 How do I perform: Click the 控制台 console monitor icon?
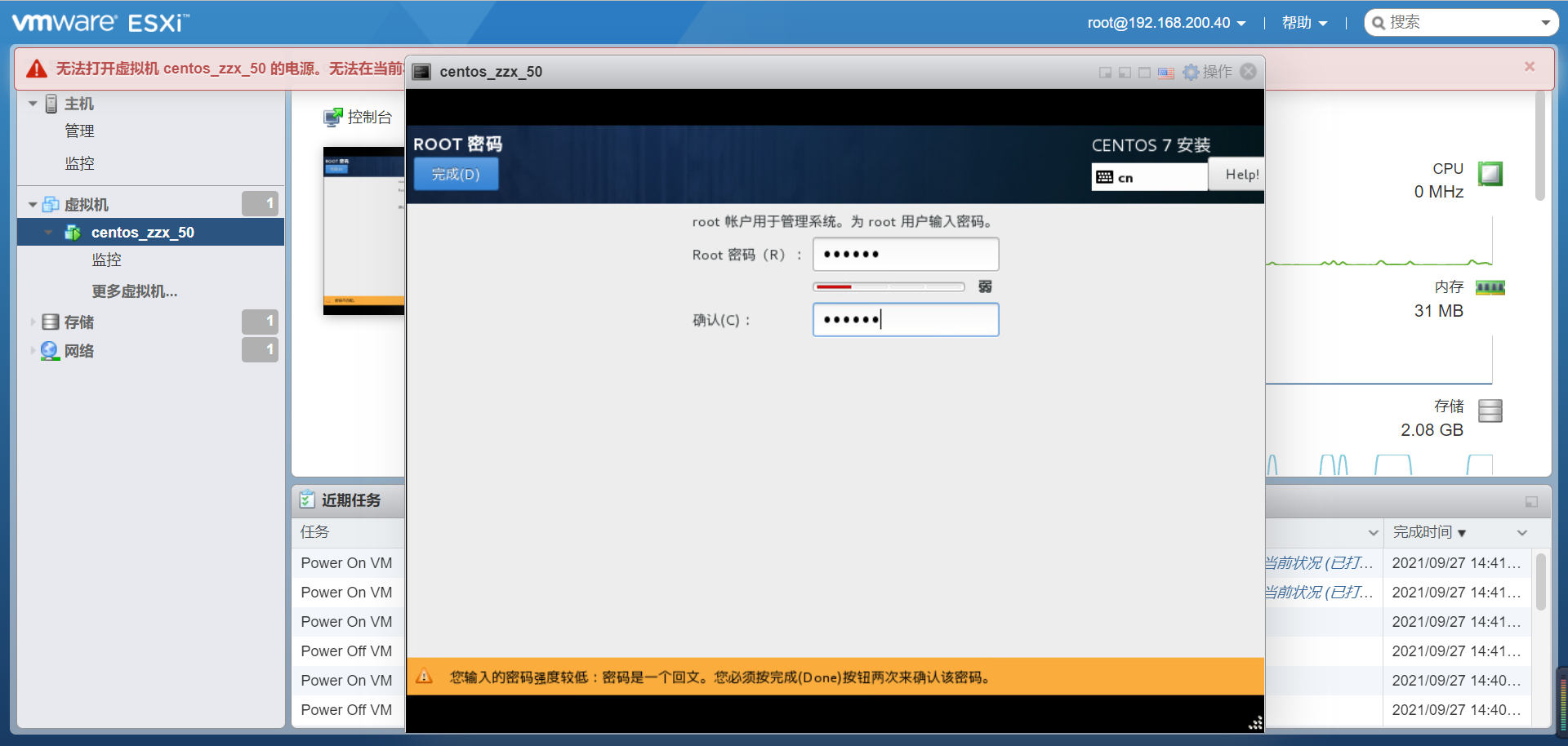pos(333,118)
